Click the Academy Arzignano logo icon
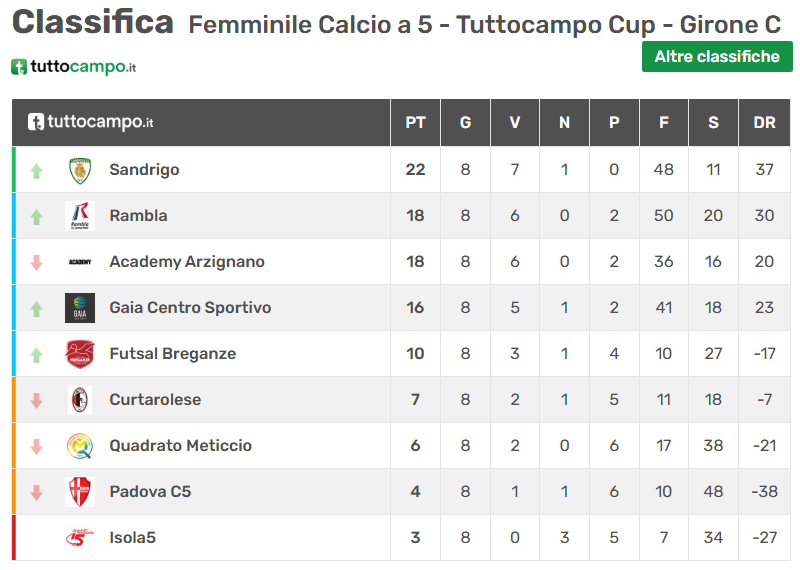800x570 pixels. click(x=80, y=262)
